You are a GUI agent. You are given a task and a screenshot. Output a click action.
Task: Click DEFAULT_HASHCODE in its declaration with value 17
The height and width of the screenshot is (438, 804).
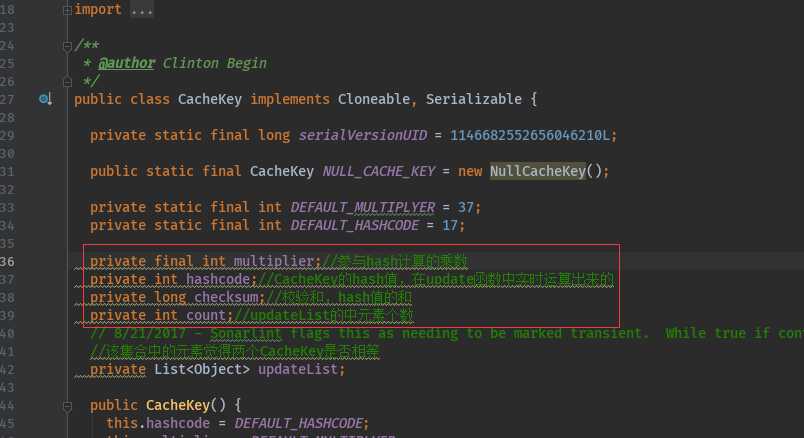coord(354,225)
